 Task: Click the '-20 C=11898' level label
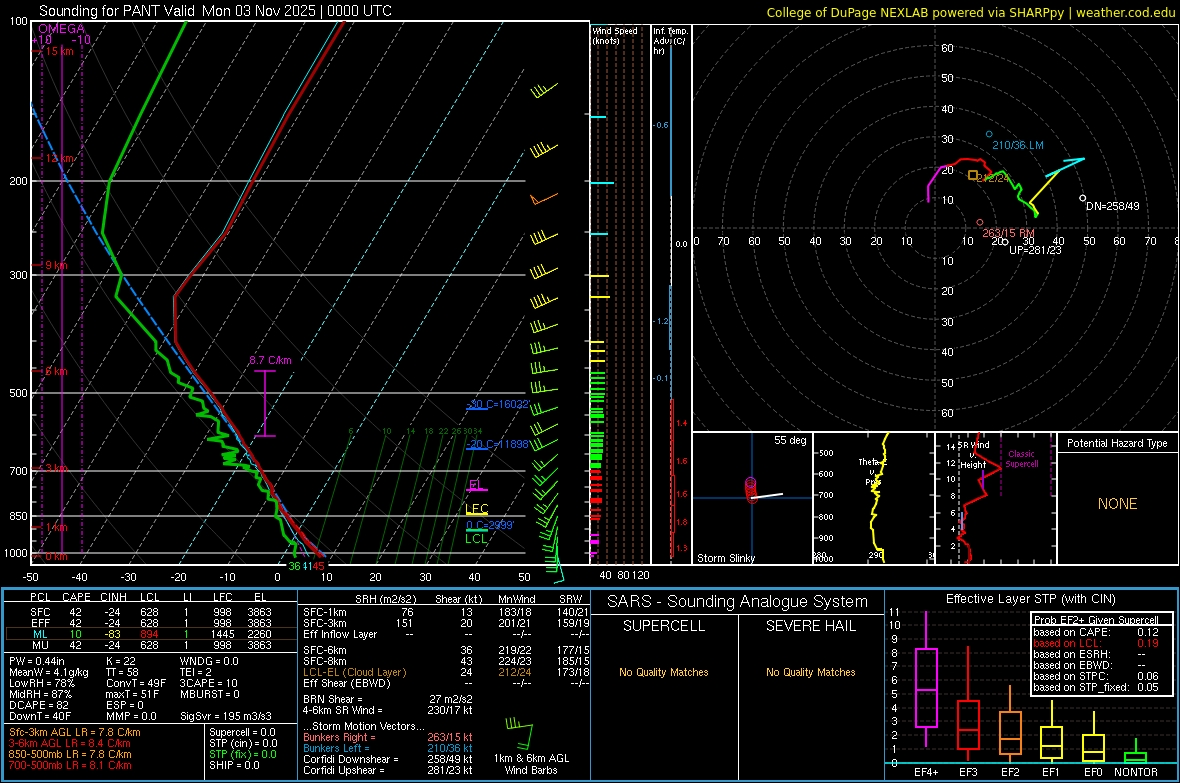click(497, 444)
